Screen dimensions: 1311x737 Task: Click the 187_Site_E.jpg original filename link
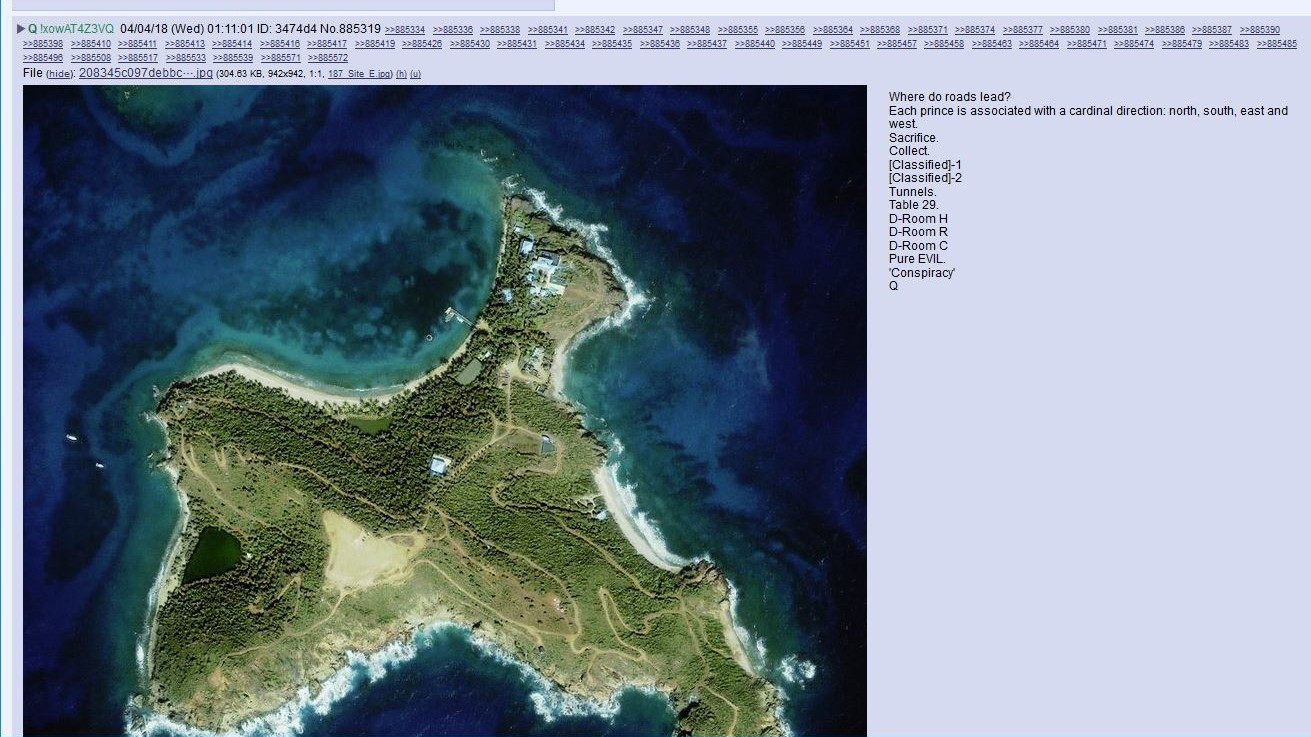click(359, 74)
